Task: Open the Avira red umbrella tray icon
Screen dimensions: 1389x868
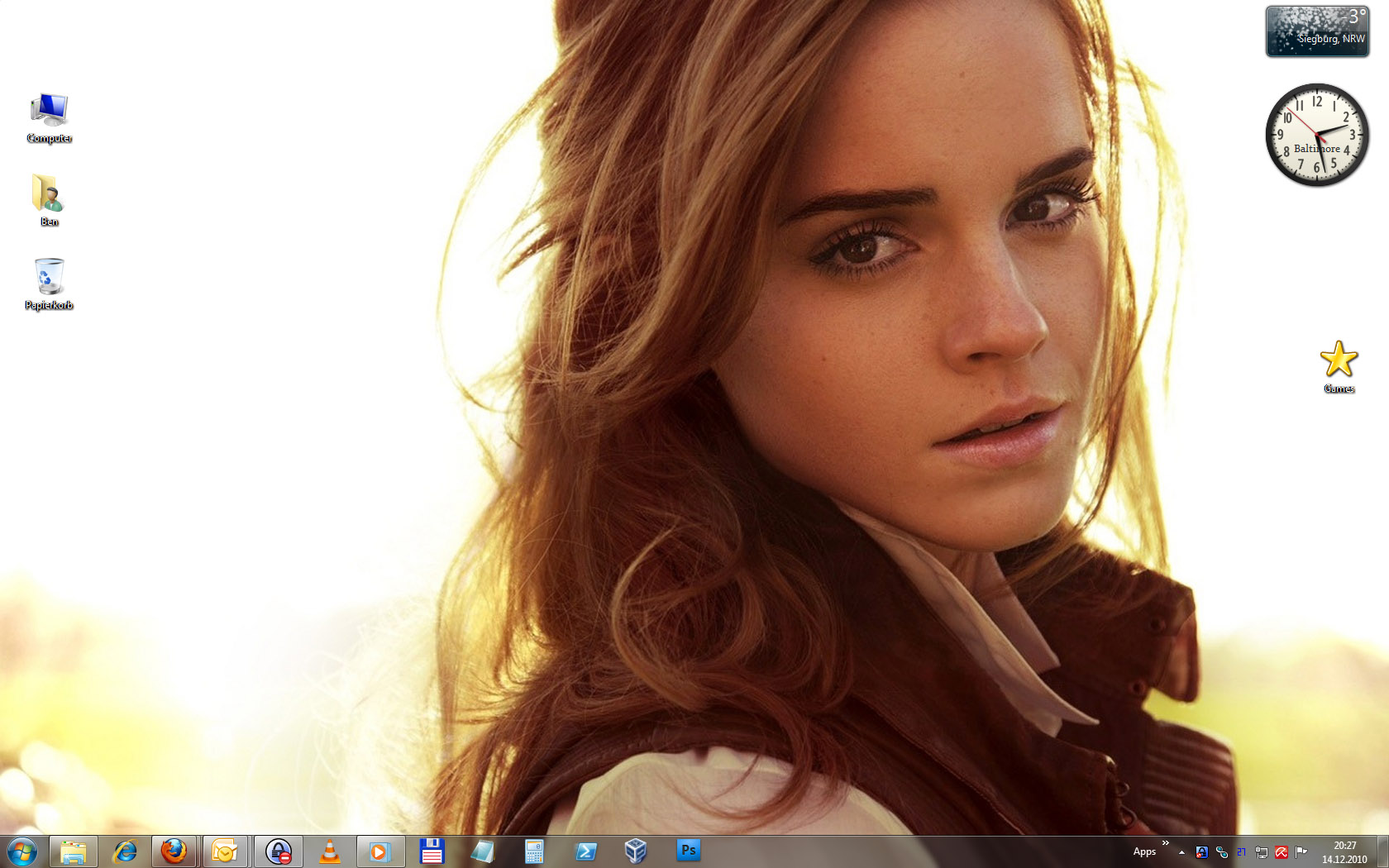Action: 1282,852
